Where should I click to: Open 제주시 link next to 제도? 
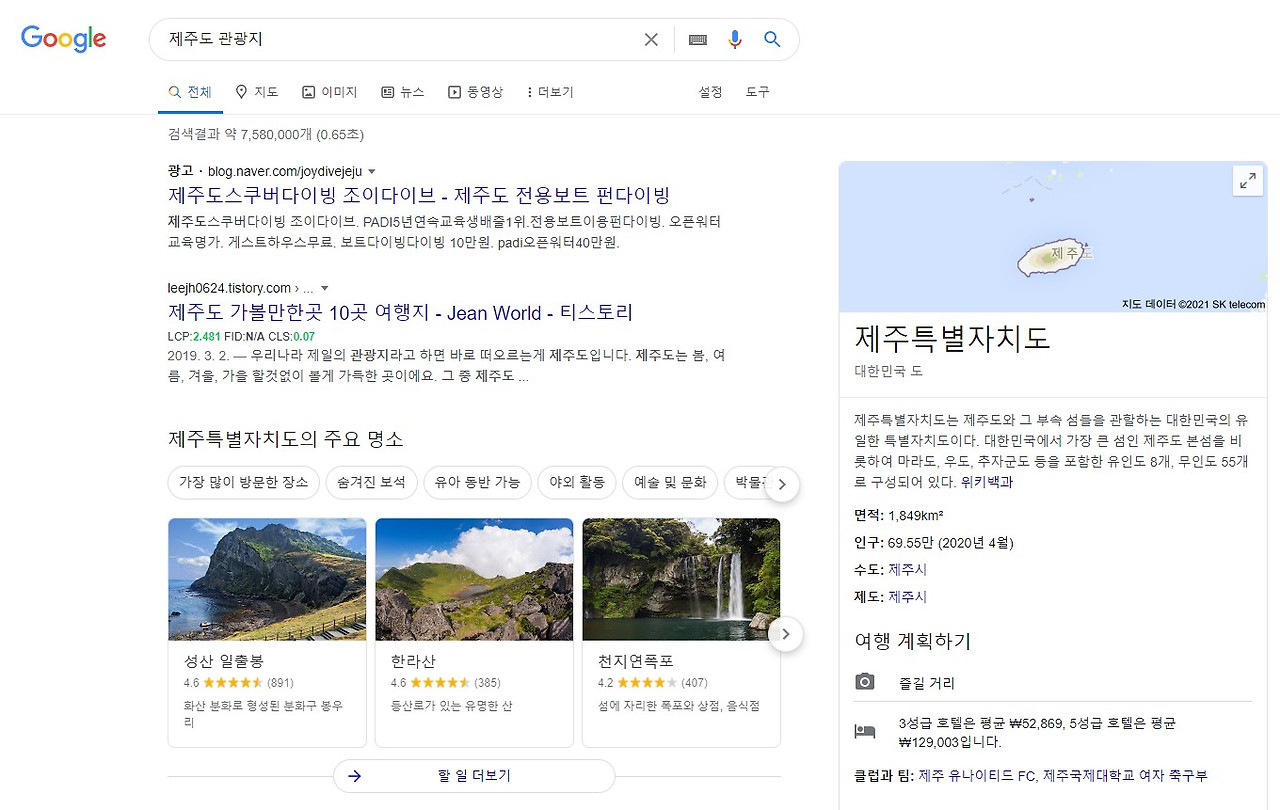point(908,597)
